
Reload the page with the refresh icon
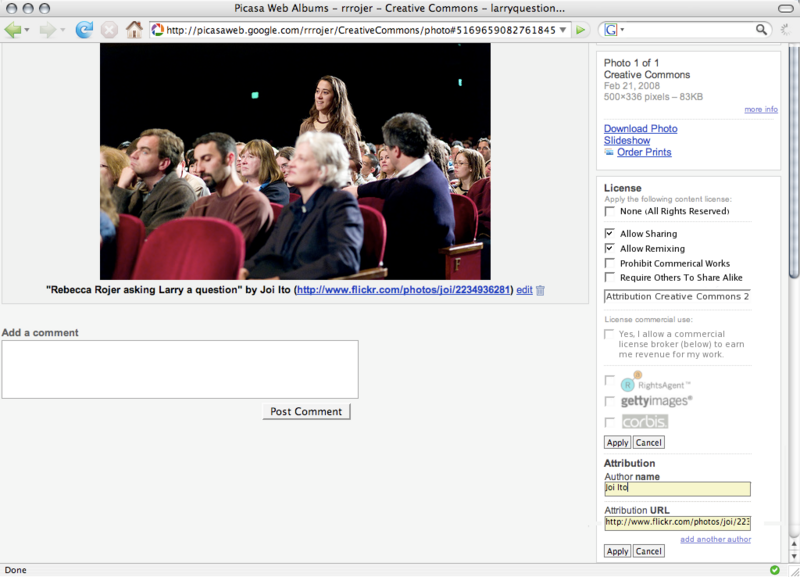pos(84,30)
